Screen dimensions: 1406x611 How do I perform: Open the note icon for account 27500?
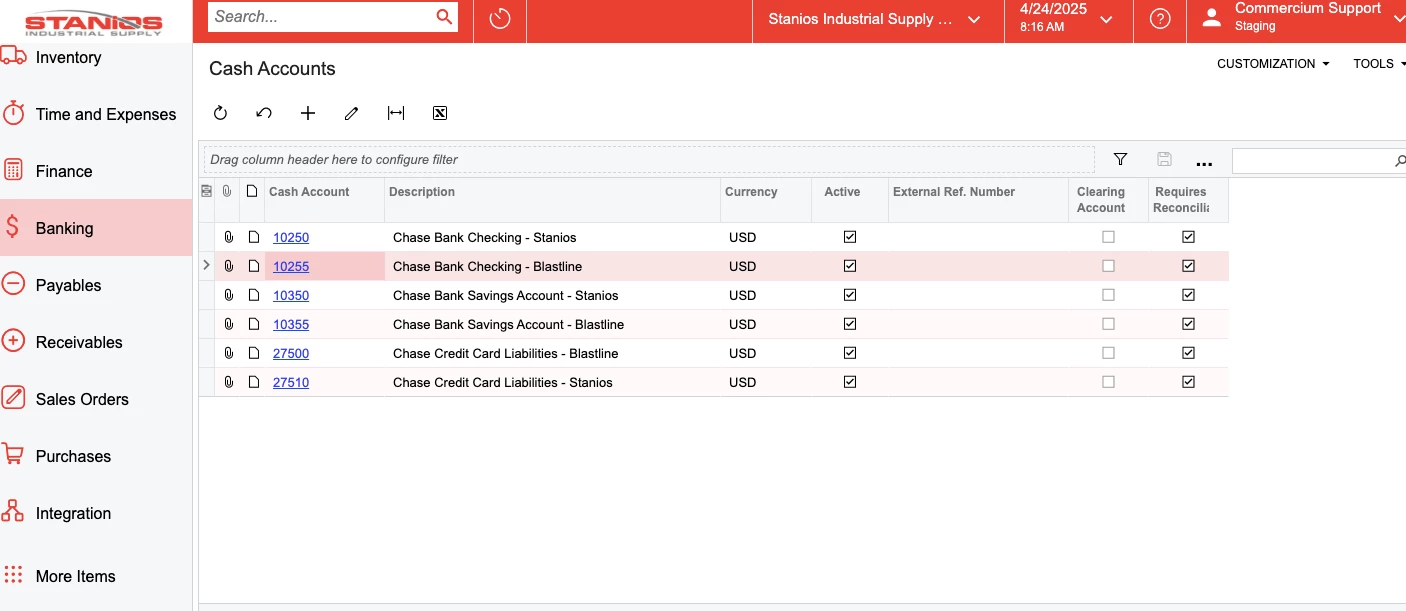click(253, 353)
